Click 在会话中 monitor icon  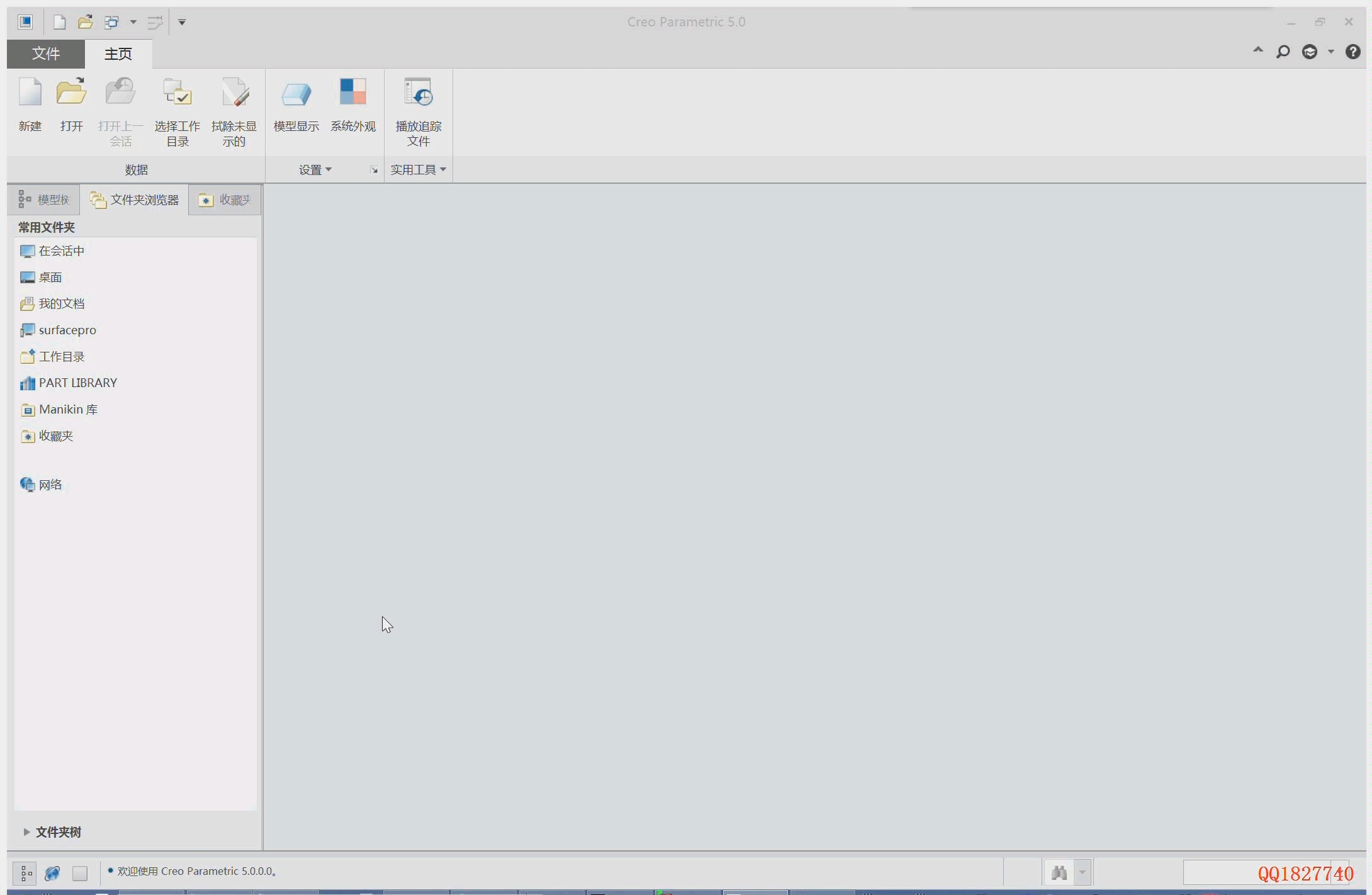(x=27, y=252)
